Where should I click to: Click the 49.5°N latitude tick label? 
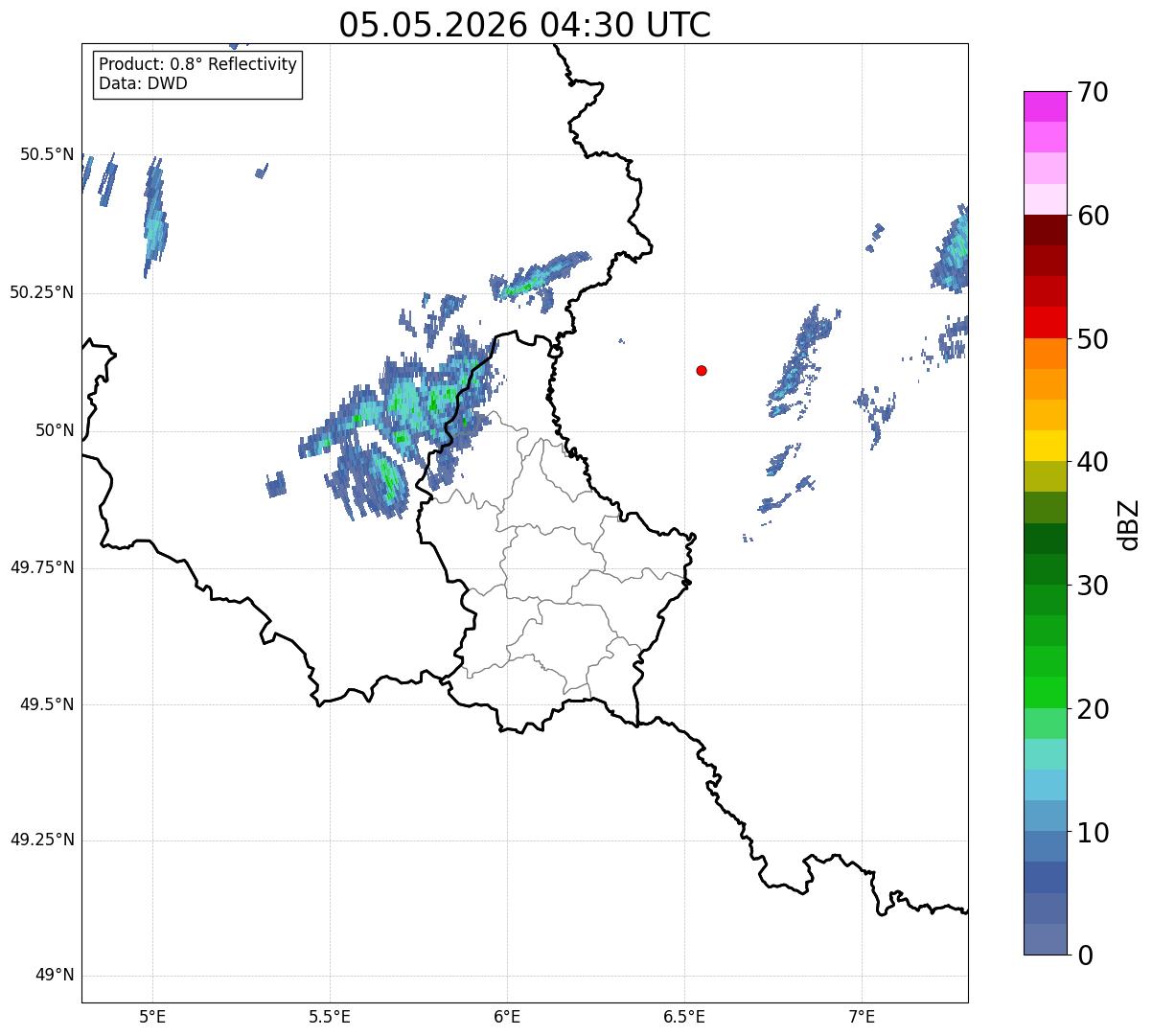tap(46, 704)
